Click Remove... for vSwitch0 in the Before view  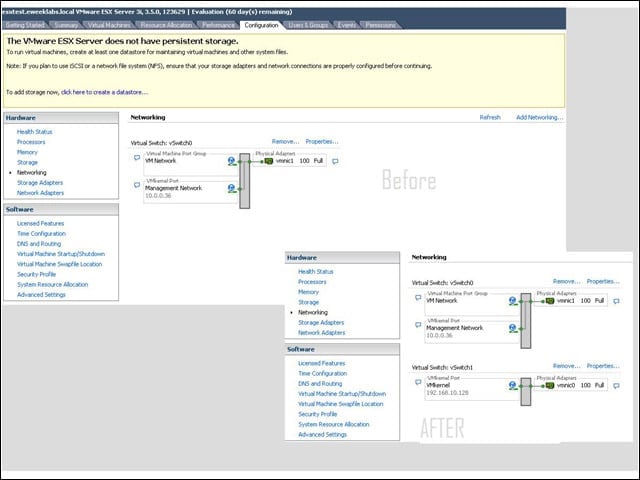[285, 142]
